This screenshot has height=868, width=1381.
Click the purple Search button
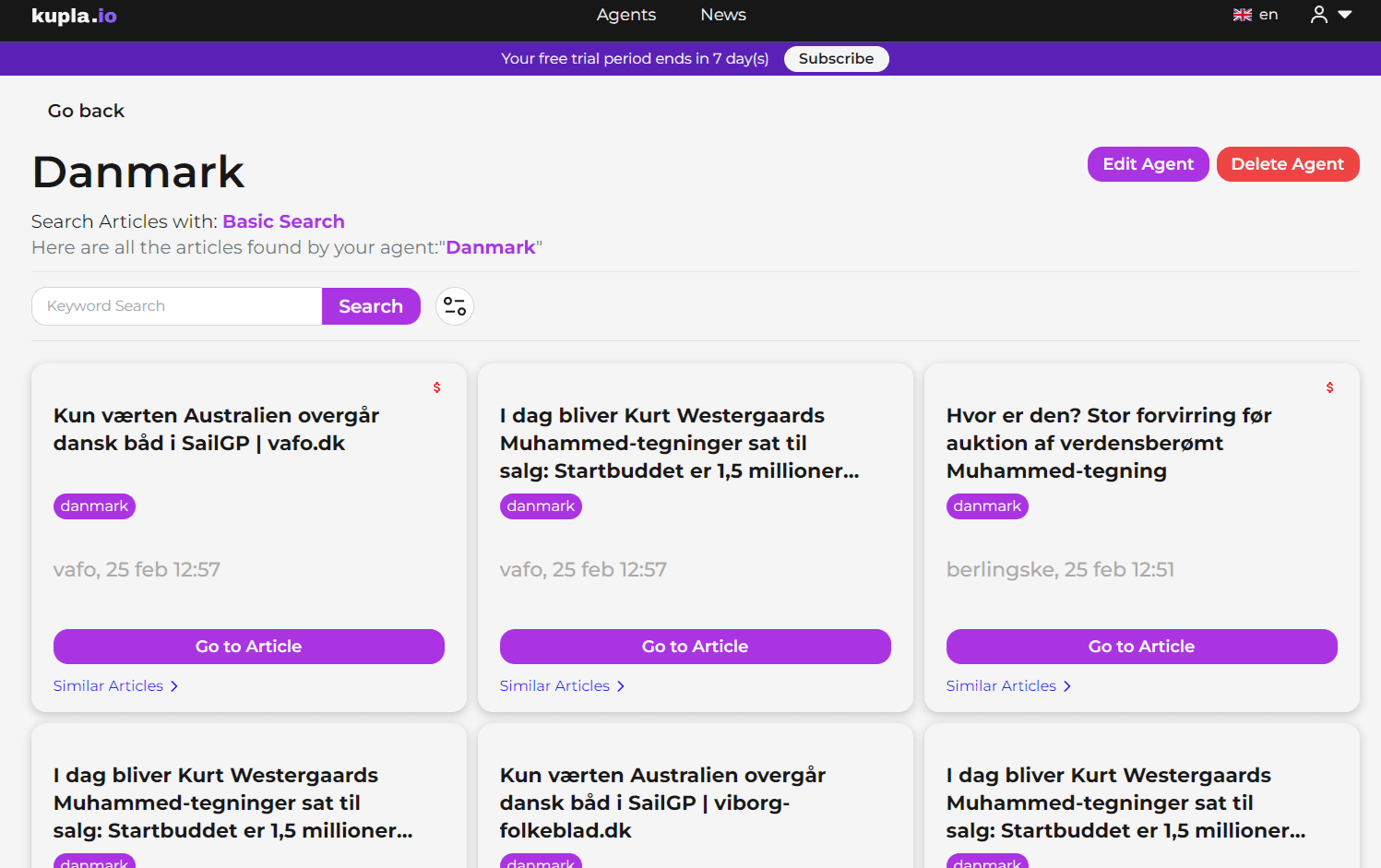pyautogui.click(x=371, y=306)
